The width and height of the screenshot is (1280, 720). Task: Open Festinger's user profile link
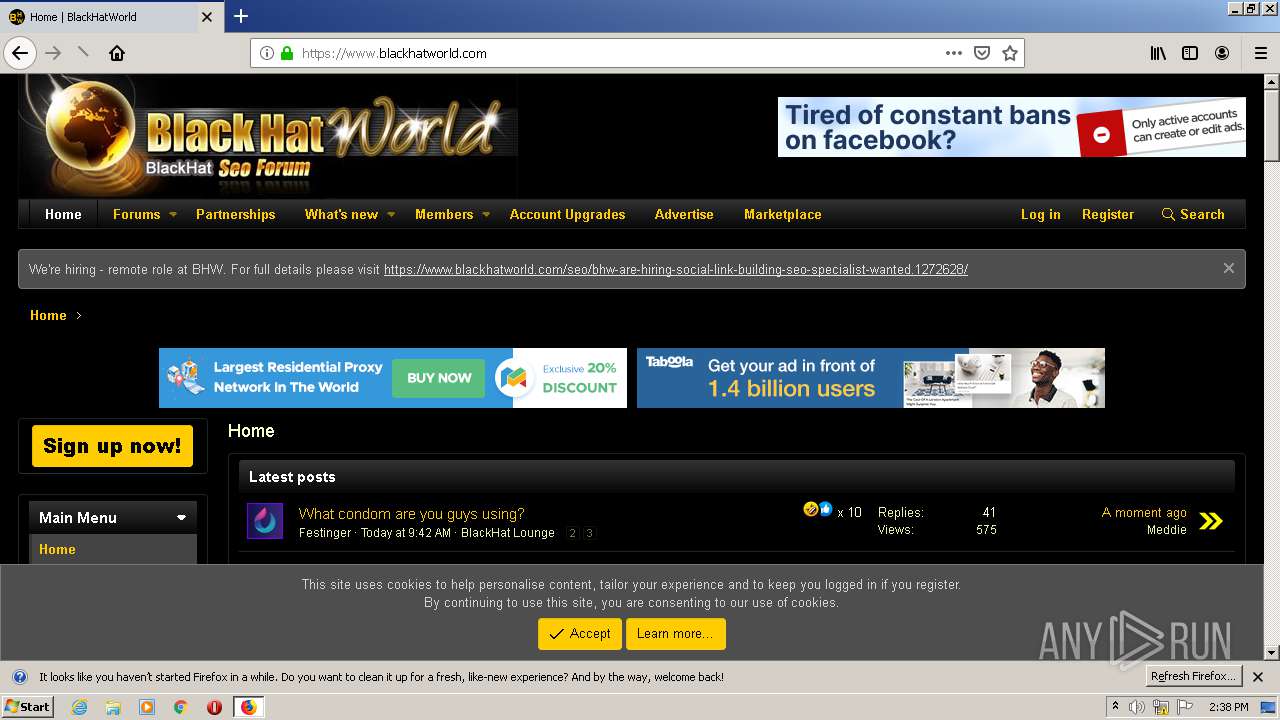(325, 533)
